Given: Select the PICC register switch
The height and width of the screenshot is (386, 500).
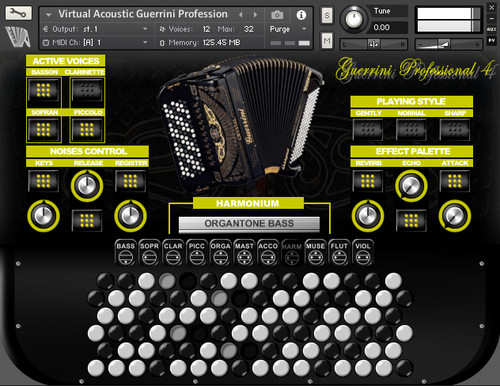Looking at the screenshot, I should (197, 252).
